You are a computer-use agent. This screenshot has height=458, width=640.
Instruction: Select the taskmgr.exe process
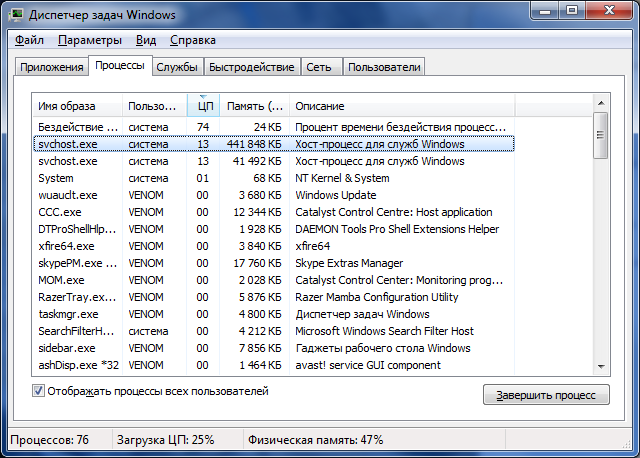[x=273, y=314]
